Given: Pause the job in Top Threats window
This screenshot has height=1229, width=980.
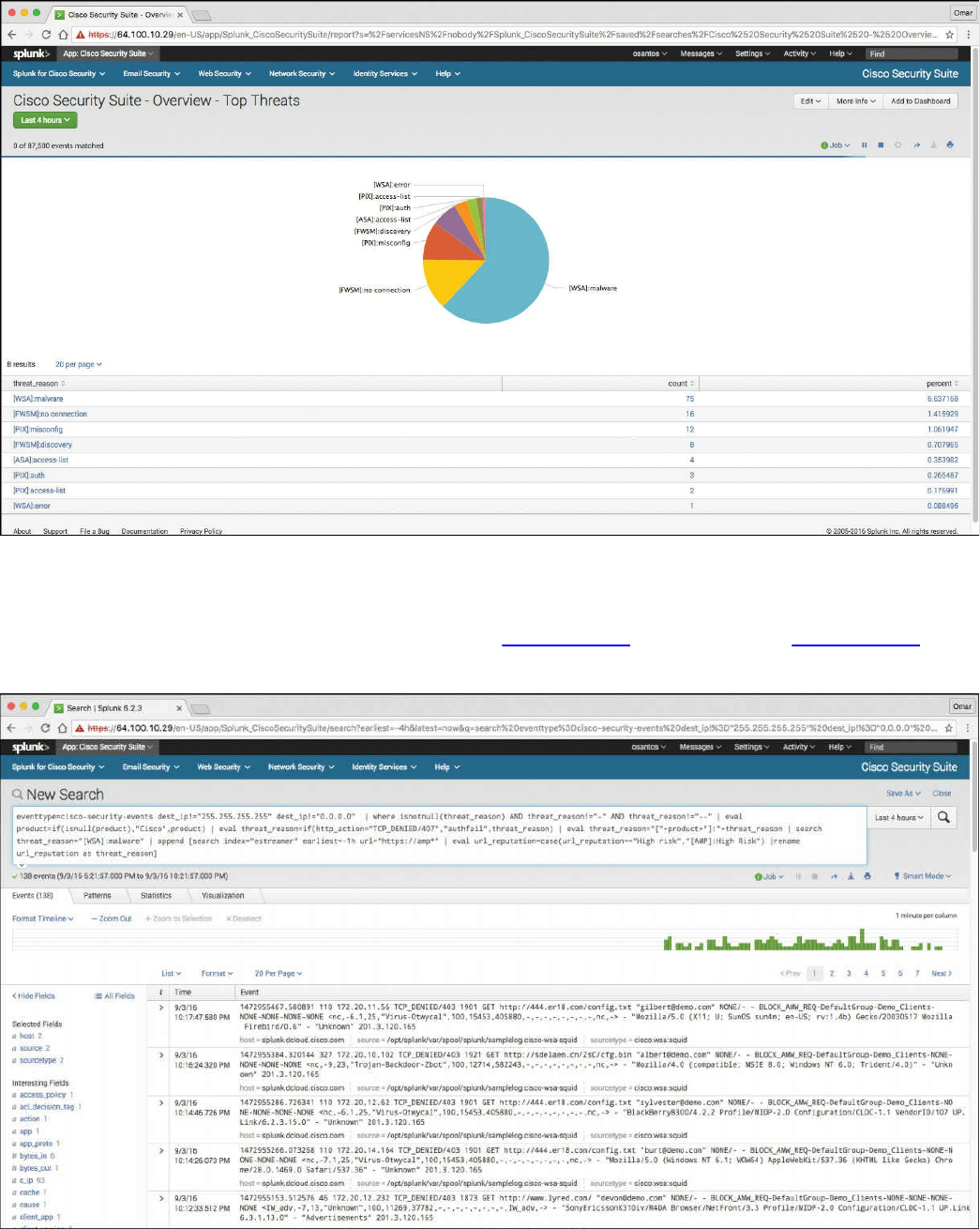Looking at the screenshot, I should (865, 145).
